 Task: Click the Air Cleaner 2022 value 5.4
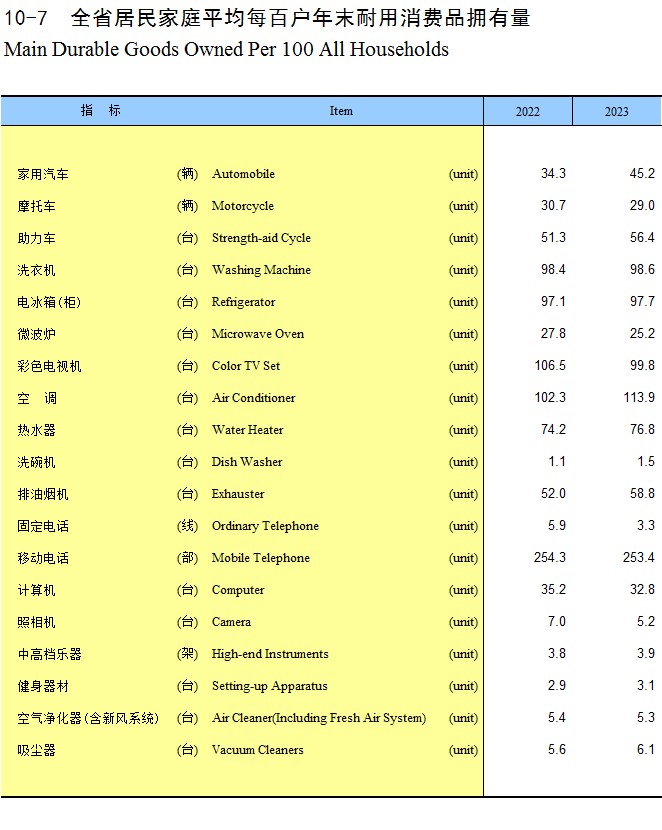coord(557,717)
